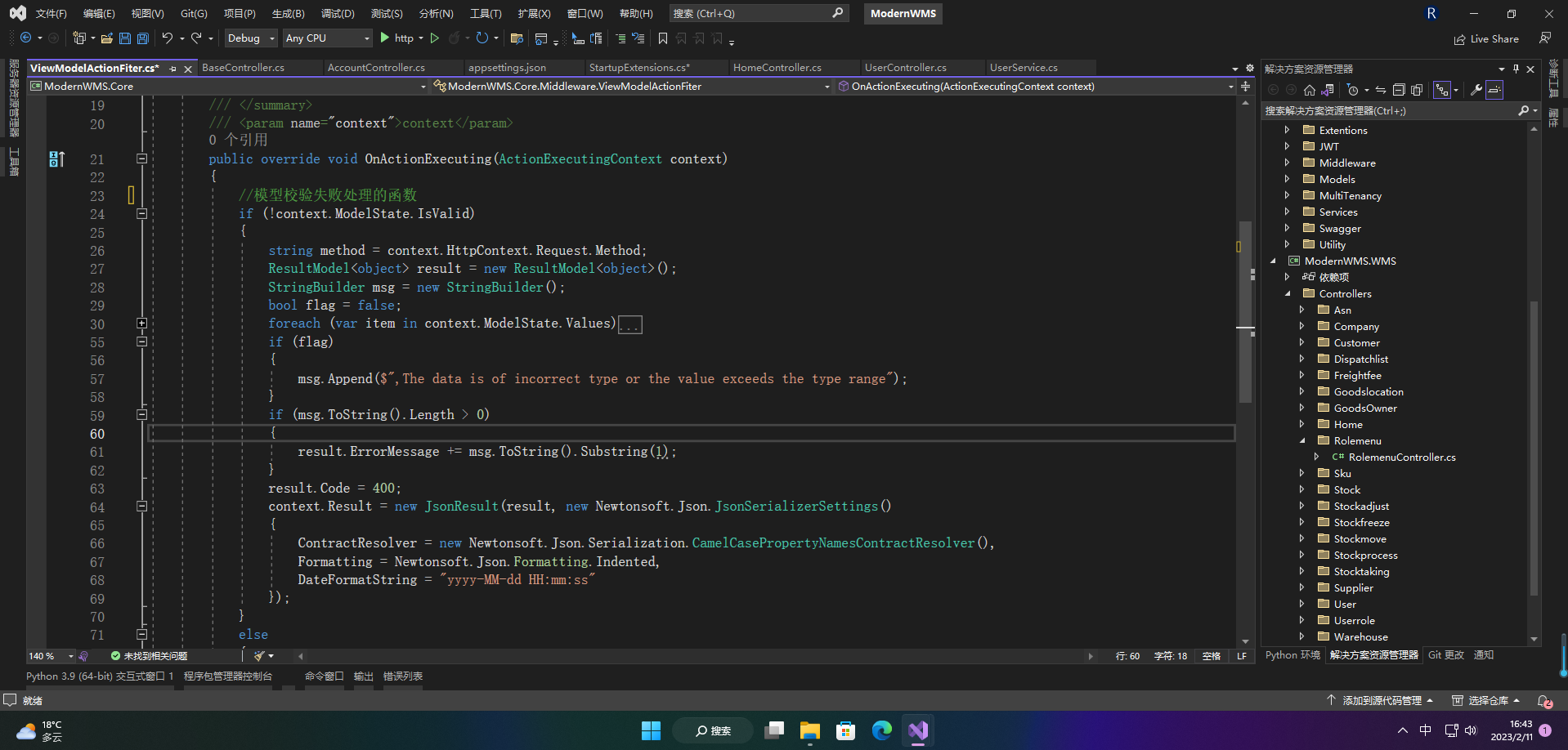Expand the Middleware folder in Solution Explorer

click(x=1287, y=163)
